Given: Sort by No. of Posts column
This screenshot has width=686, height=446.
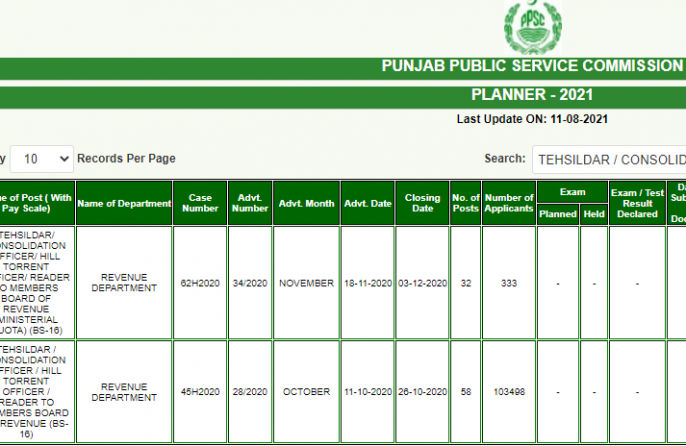Looking at the screenshot, I should point(466,204).
